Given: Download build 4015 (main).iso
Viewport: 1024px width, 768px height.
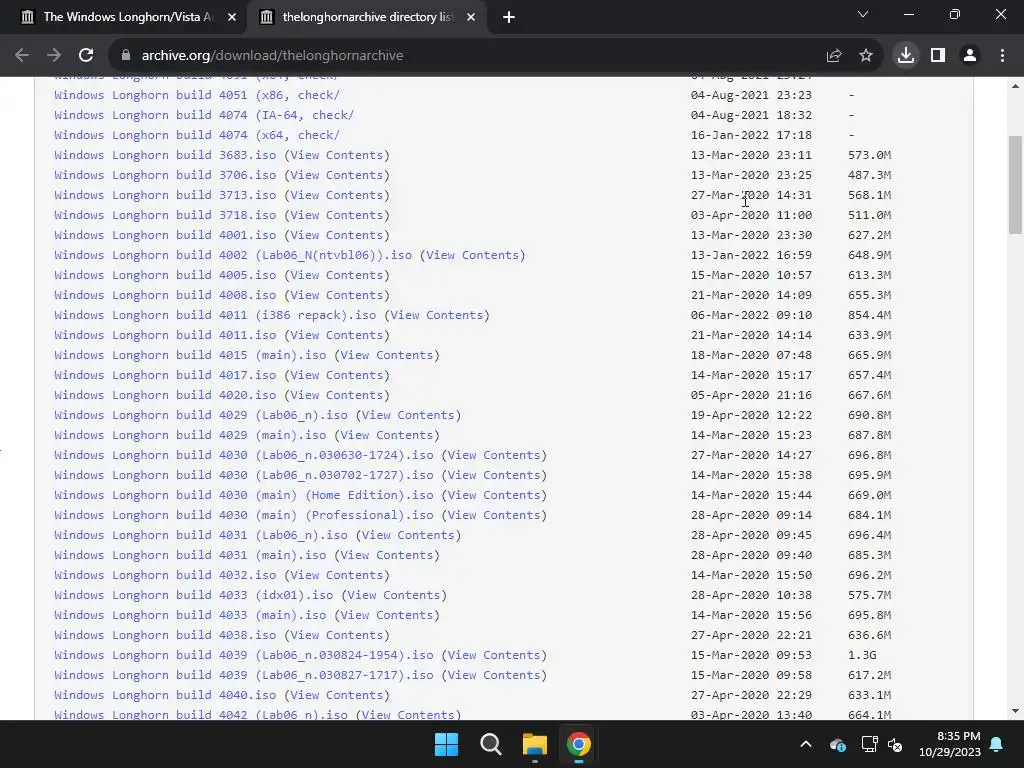Looking at the screenshot, I should point(190,355).
